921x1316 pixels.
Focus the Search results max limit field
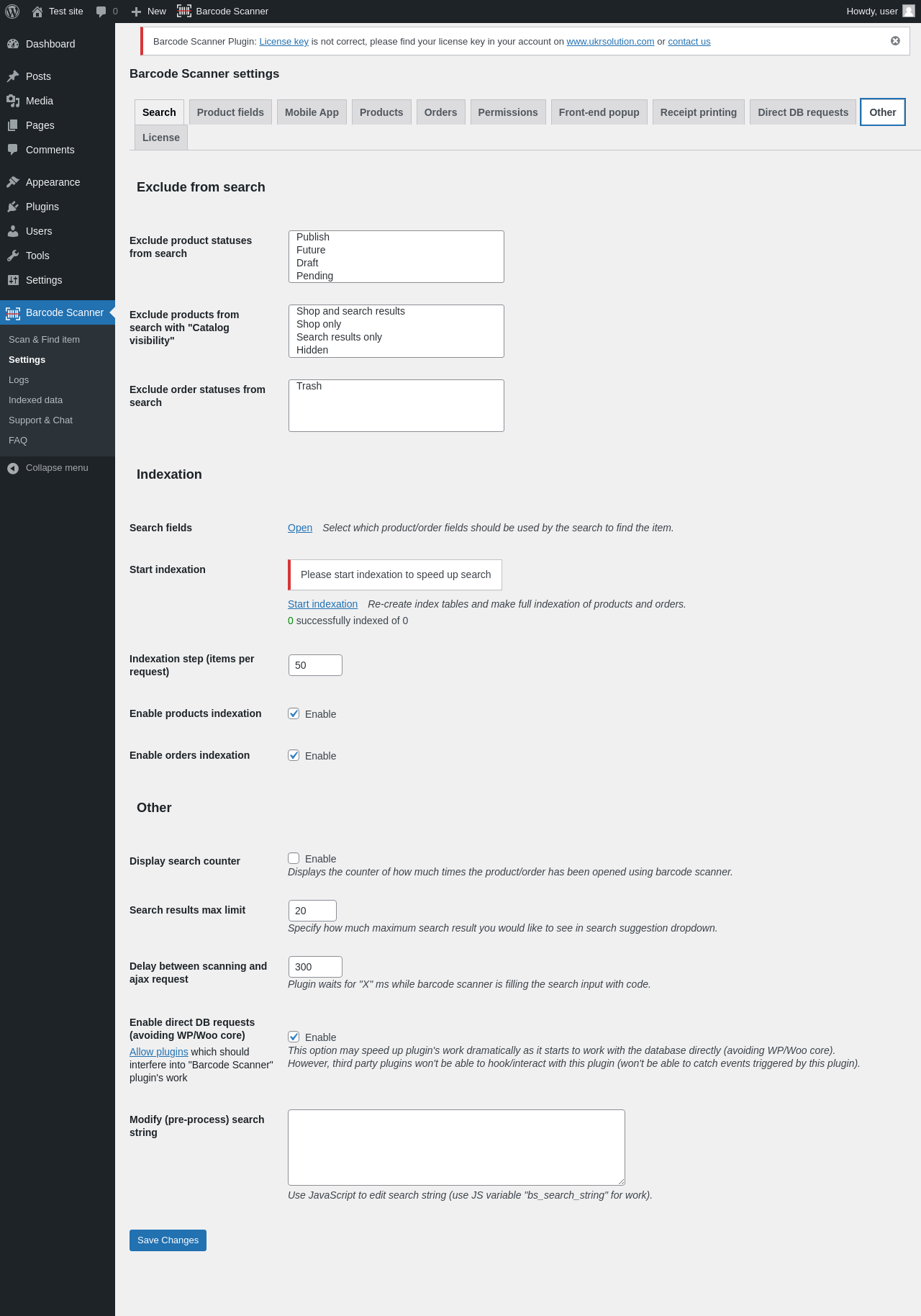pos(312,911)
